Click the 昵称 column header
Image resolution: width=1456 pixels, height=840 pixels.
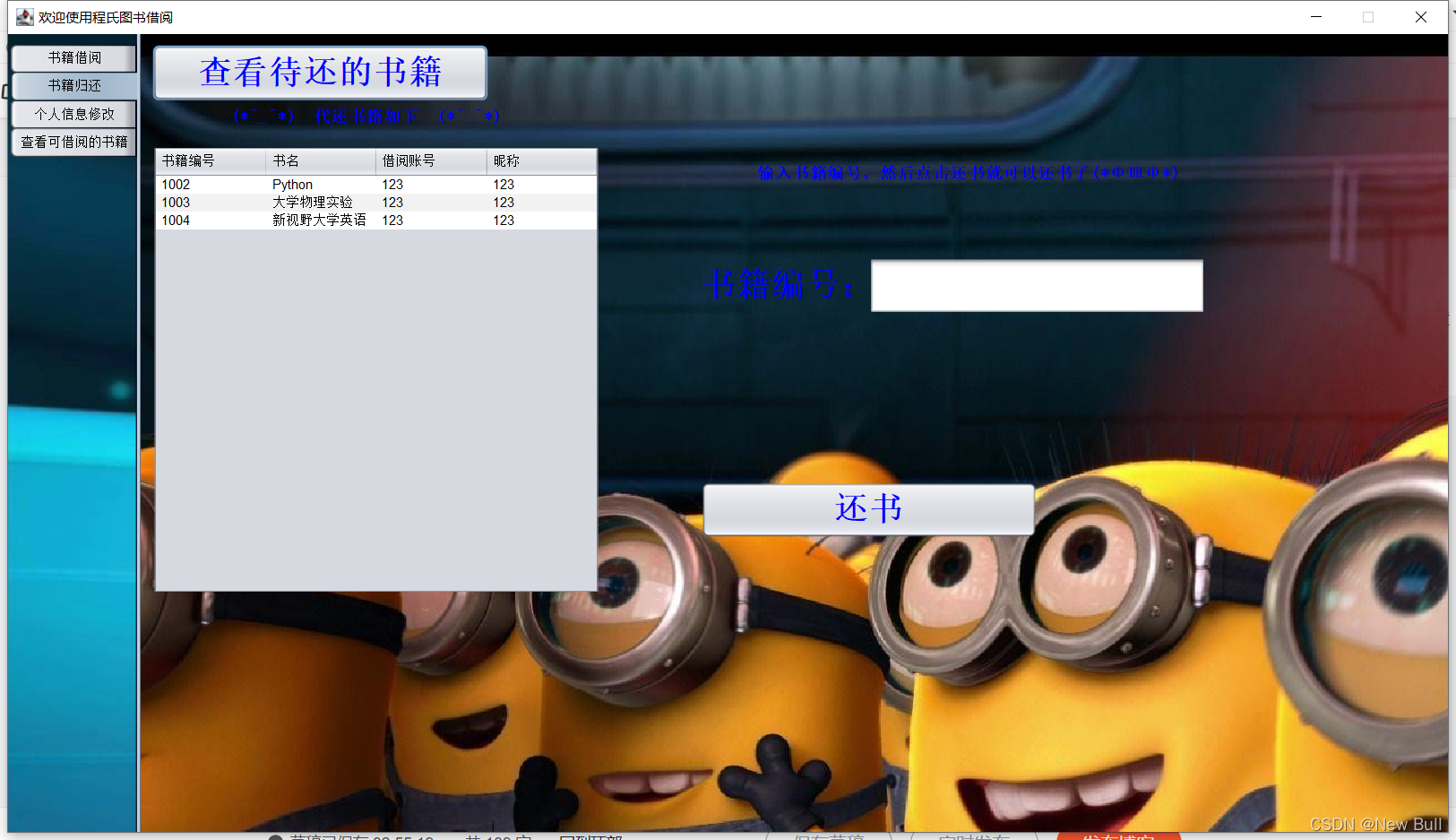click(542, 161)
